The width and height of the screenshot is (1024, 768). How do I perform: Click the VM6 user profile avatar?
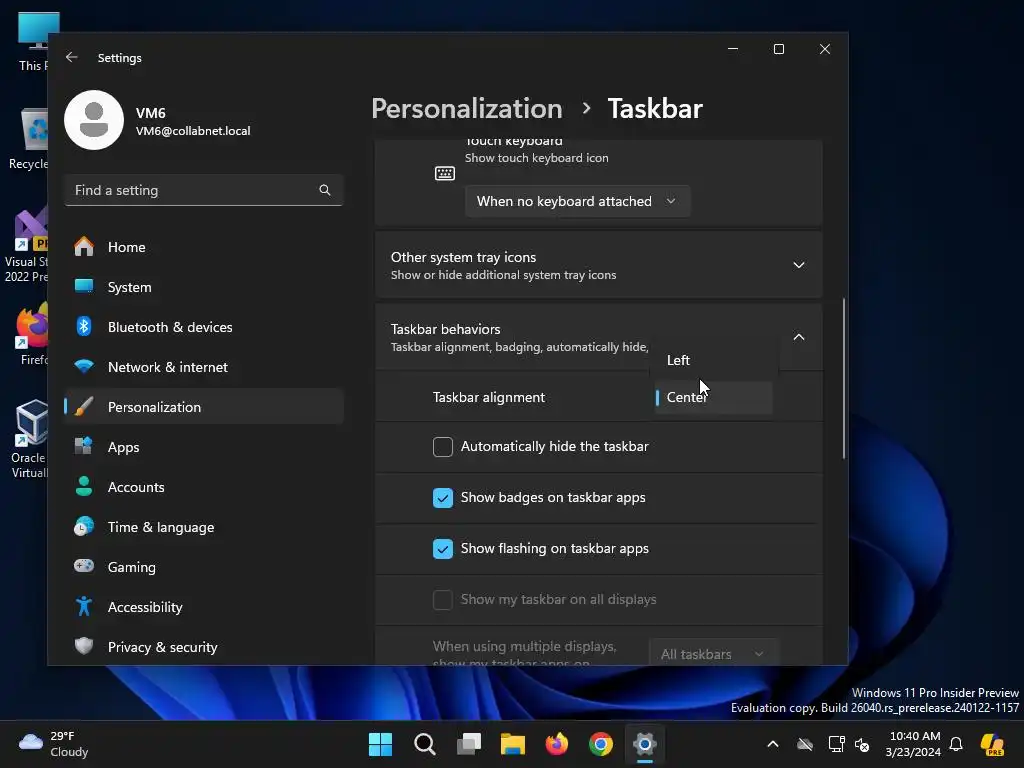pos(94,120)
